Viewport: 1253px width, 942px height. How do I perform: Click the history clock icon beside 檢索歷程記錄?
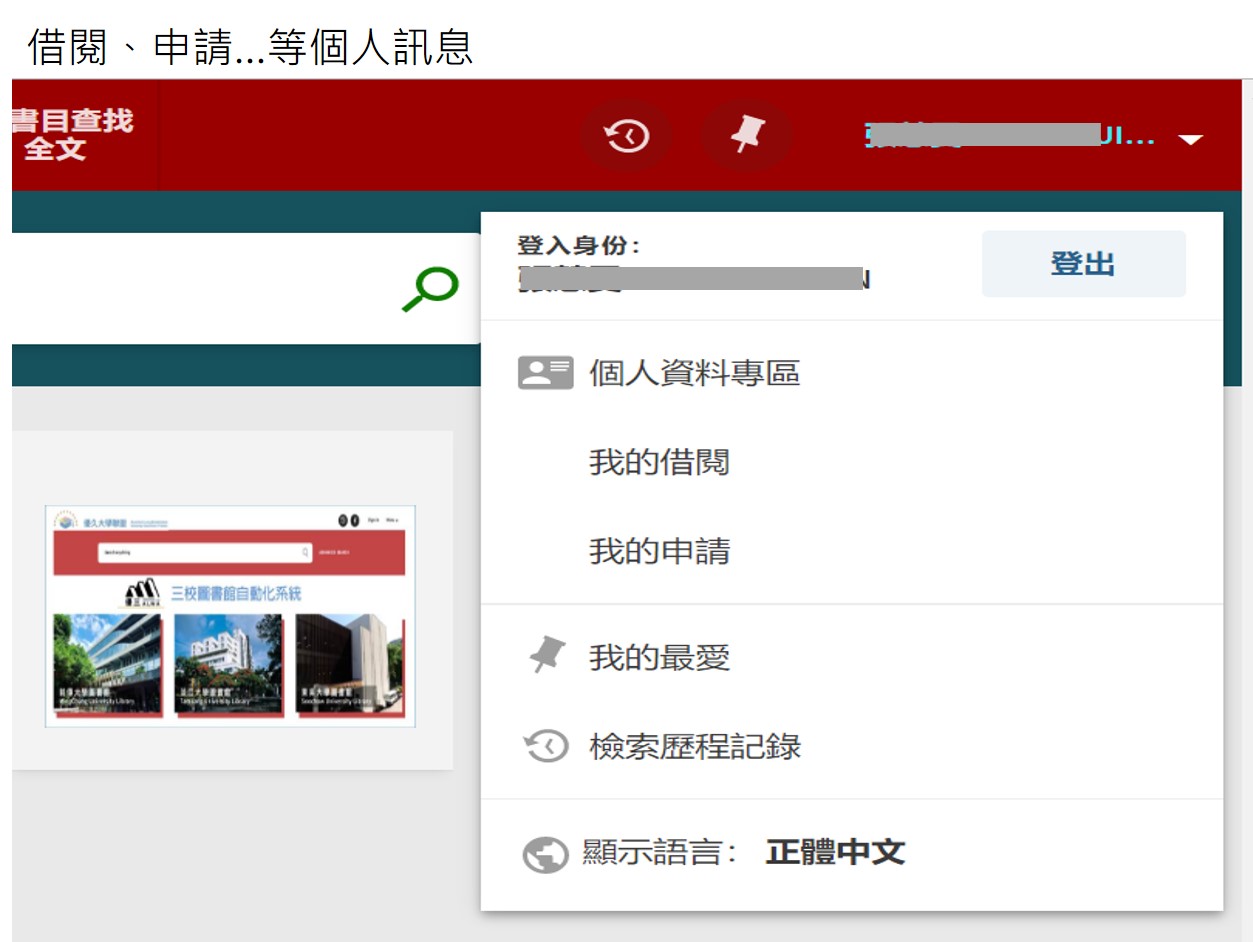tap(546, 746)
